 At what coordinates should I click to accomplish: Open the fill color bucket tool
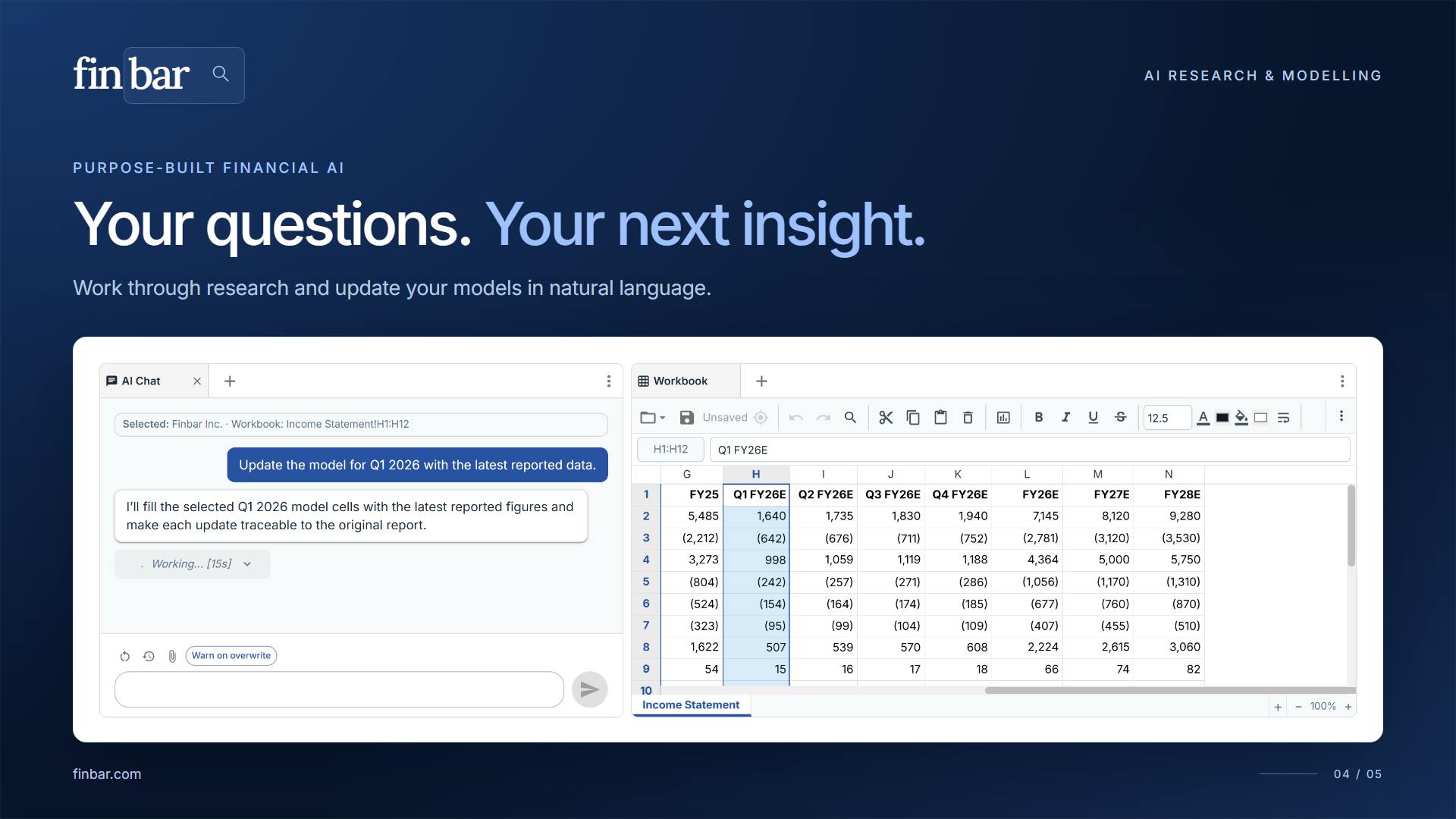[1241, 418]
